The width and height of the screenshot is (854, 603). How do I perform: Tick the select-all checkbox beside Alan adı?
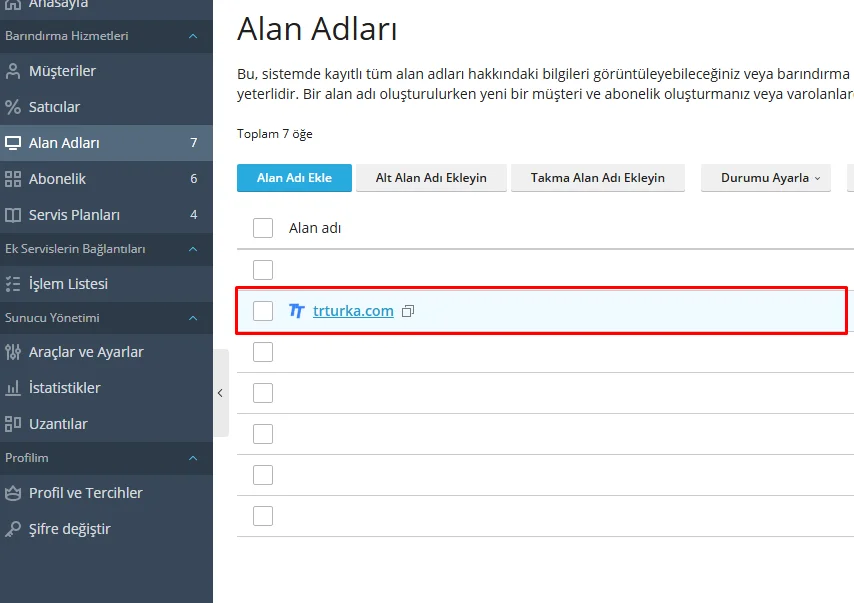263,228
